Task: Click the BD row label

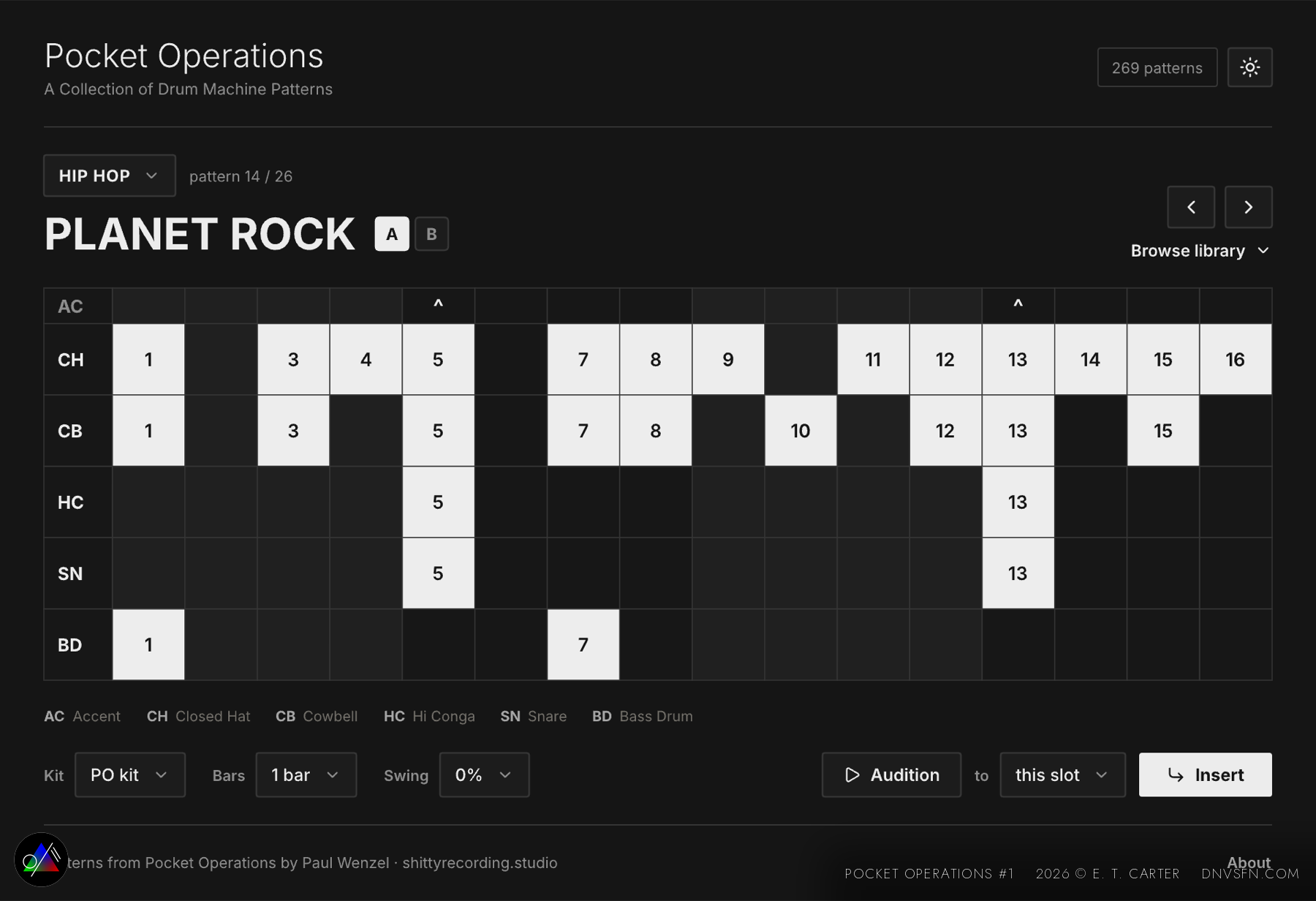Action: [x=70, y=645]
